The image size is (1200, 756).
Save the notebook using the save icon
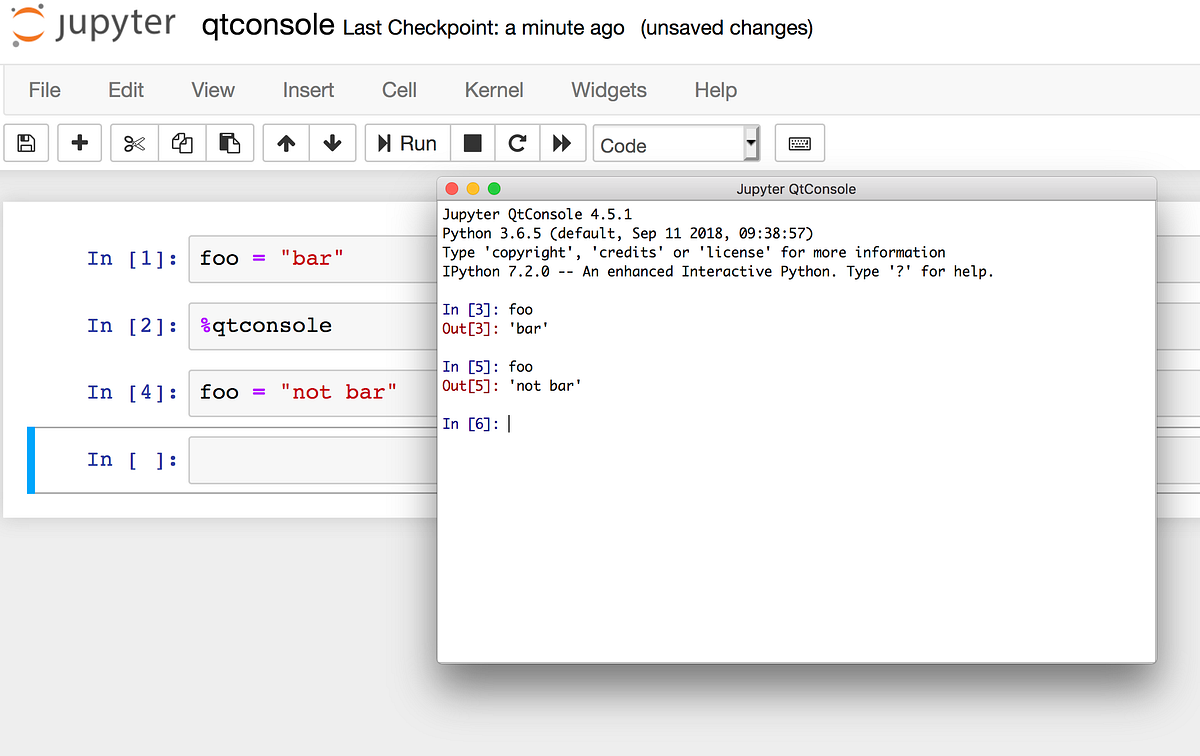[x=26, y=143]
